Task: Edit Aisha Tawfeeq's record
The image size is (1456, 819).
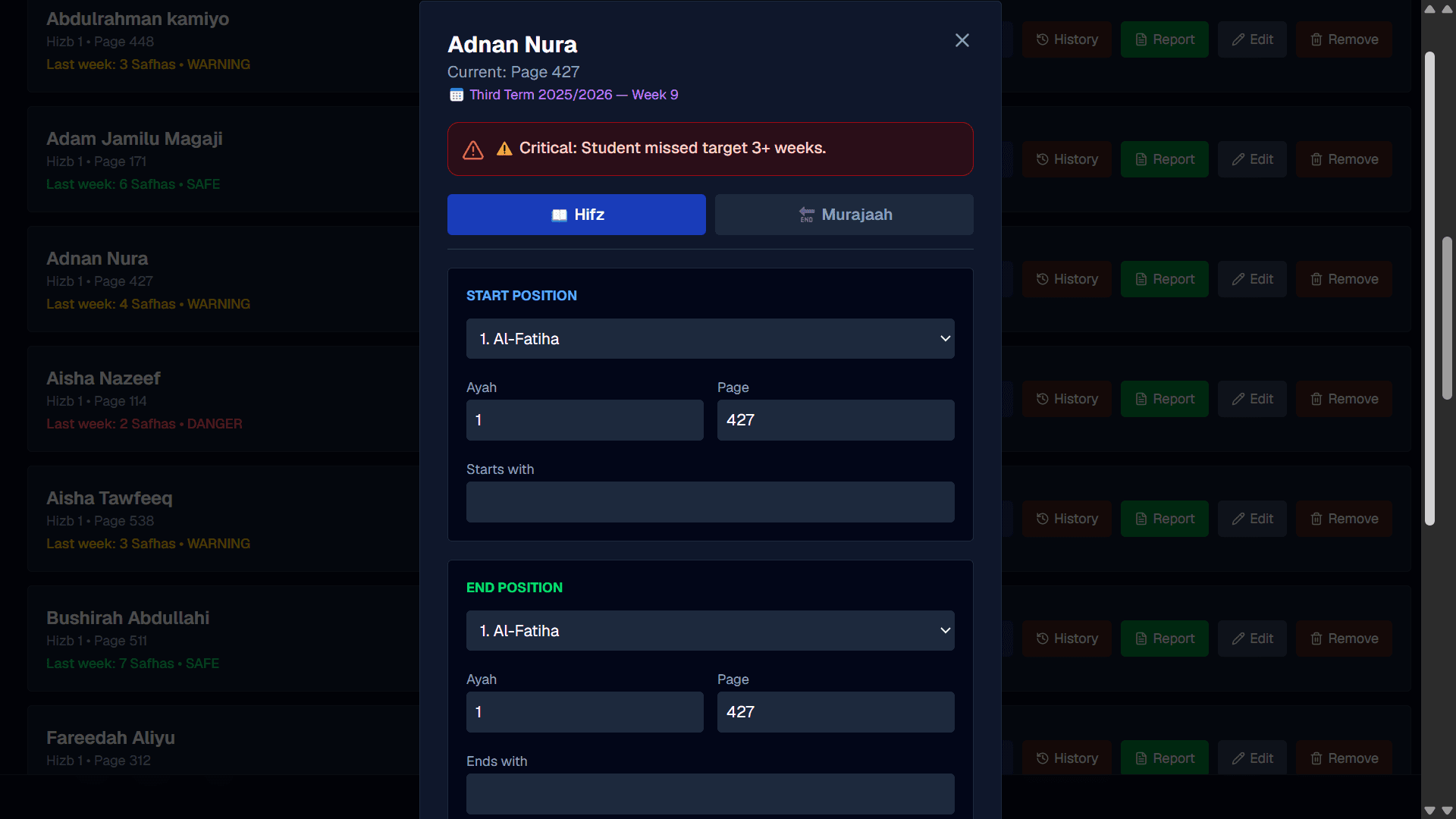Action: tap(1252, 519)
